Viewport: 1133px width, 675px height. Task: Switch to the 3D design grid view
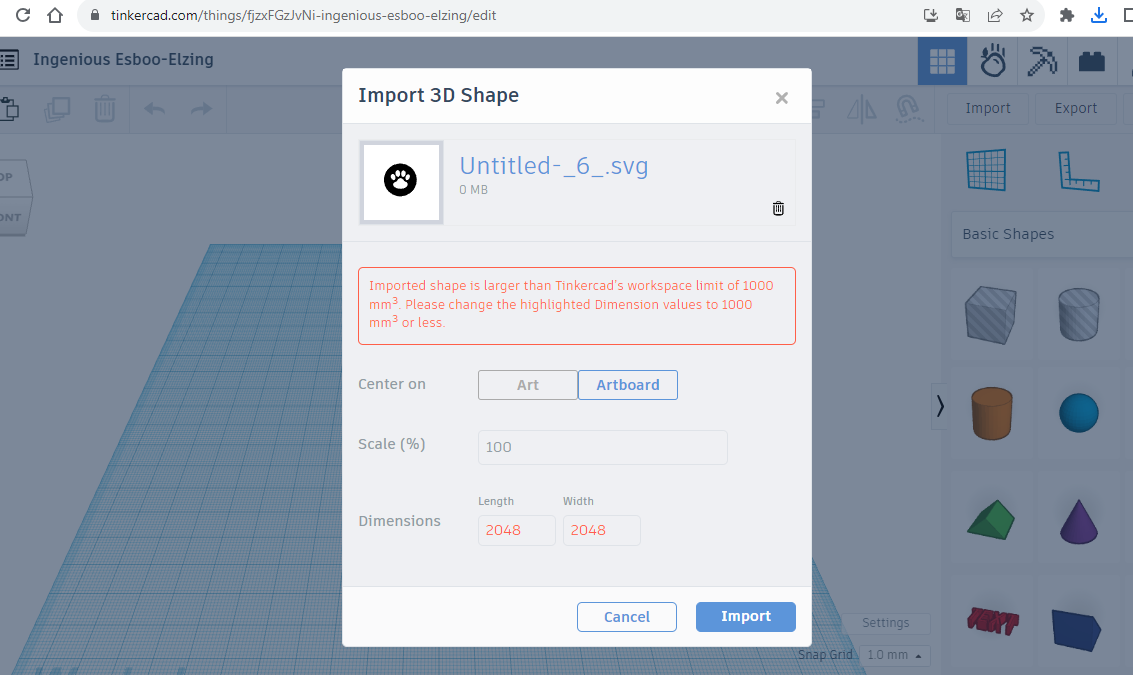(942, 61)
